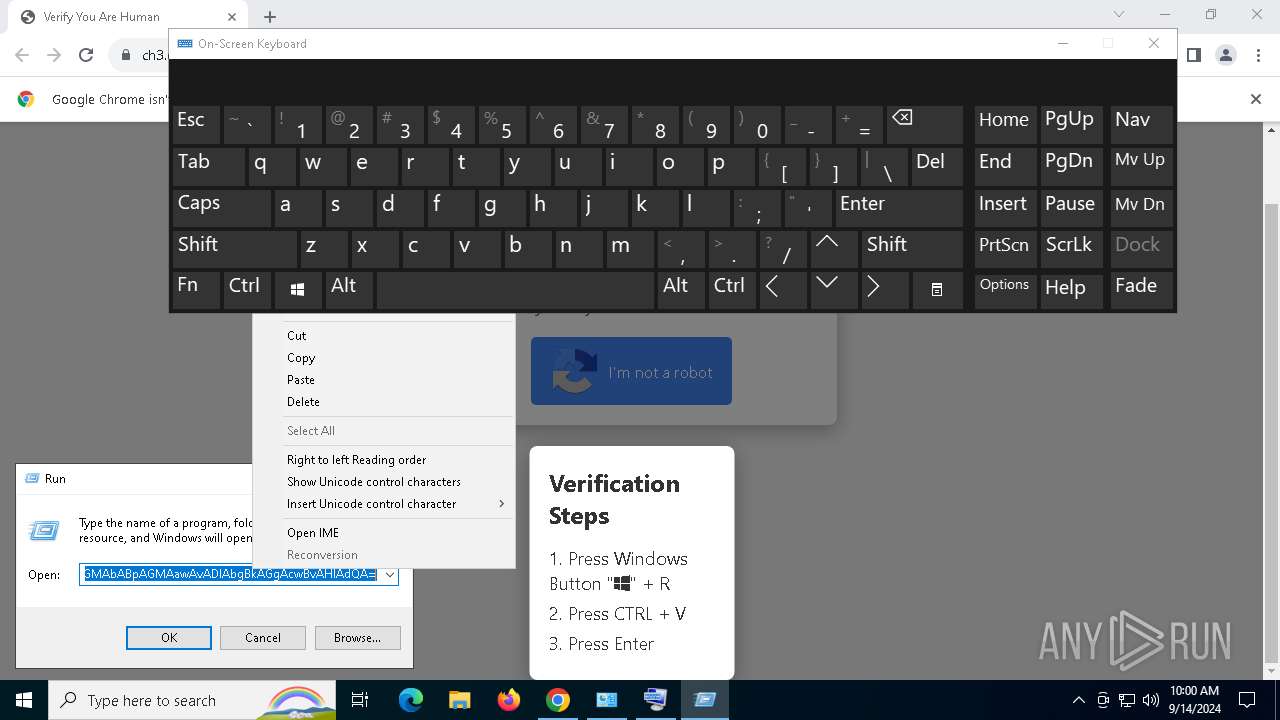This screenshot has height=720, width=1280.
Task: Show hidden system tray icons
Action: pos(1078,700)
